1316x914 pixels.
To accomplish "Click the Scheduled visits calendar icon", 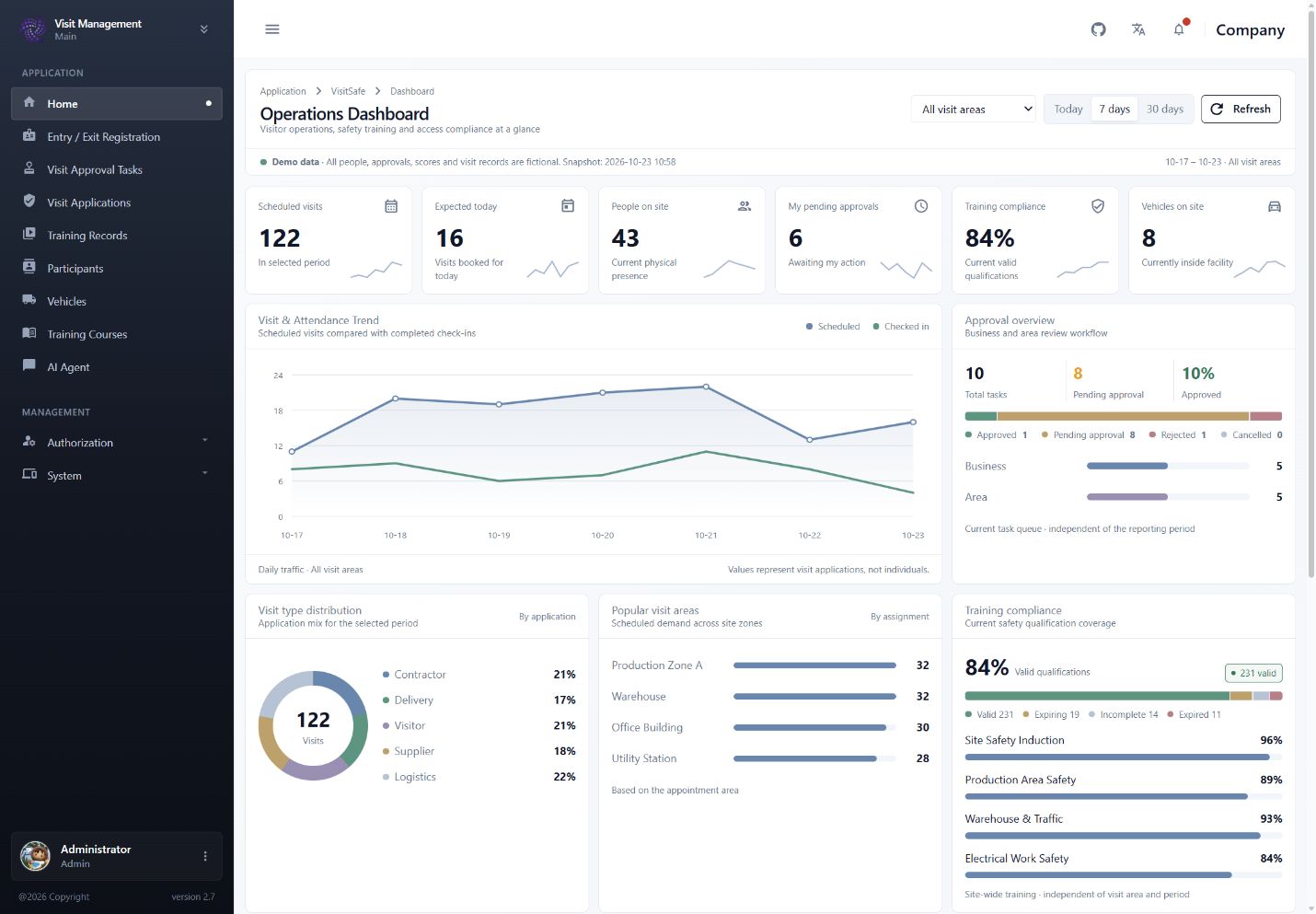I will click(391, 206).
